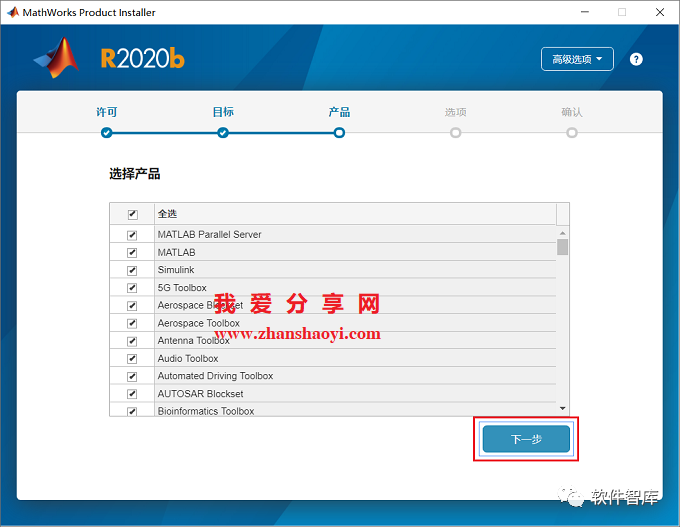Go to the 许可 step tab
The height and width of the screenshot is (527, 680).
pos(107,112)
